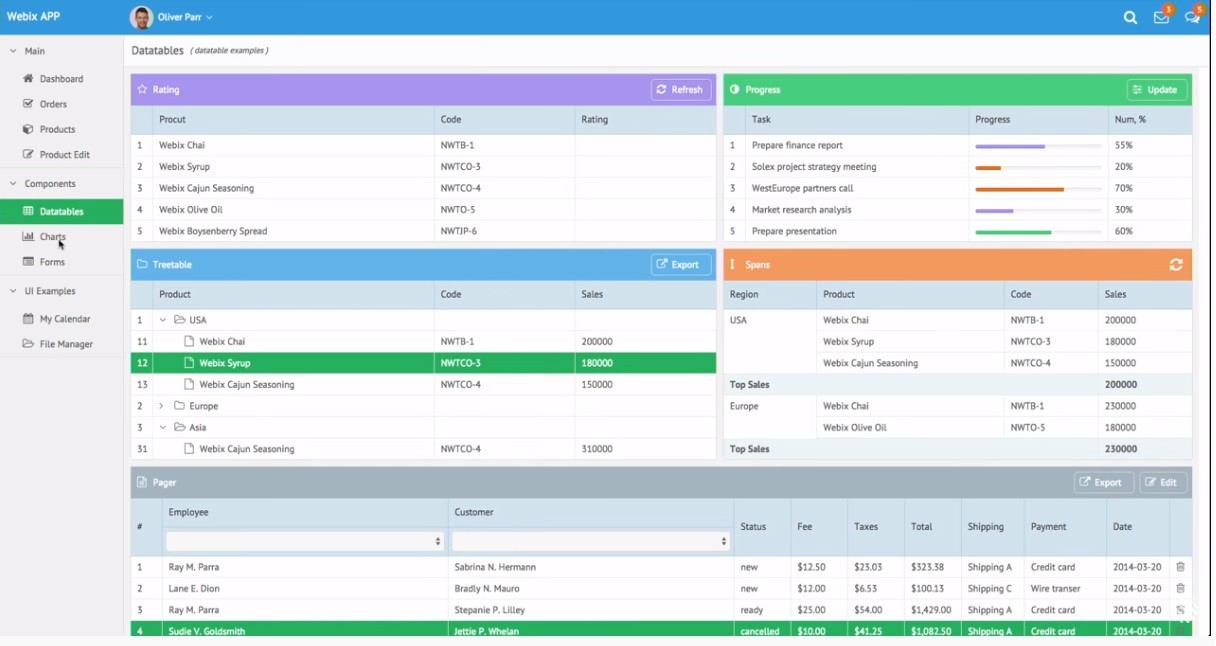Click Oliver Parr's avatar picture
Screen dimensions: 1216x646
coord(142,17)
